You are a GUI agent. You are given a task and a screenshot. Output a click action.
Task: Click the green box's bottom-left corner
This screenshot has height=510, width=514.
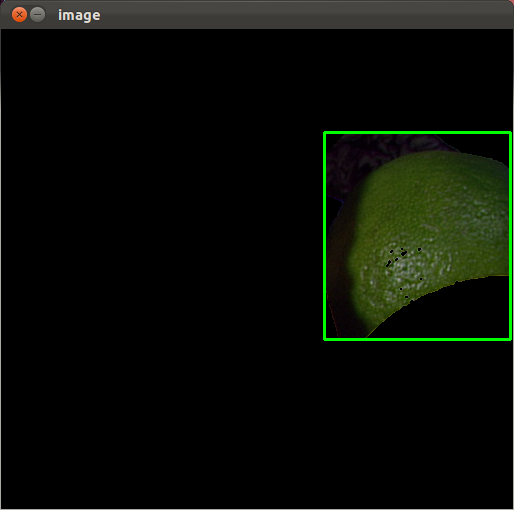click(325, 339)
